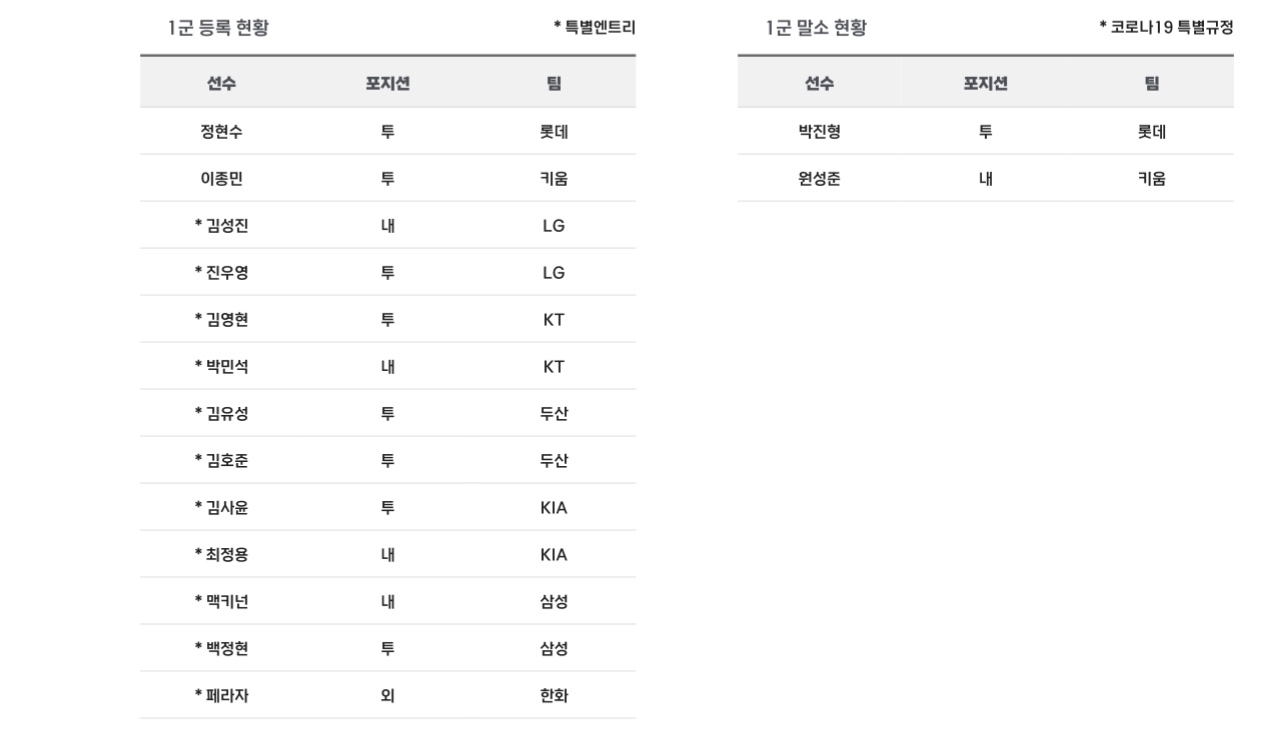Click the 1군 말소 현황 heading

[816, 29]
